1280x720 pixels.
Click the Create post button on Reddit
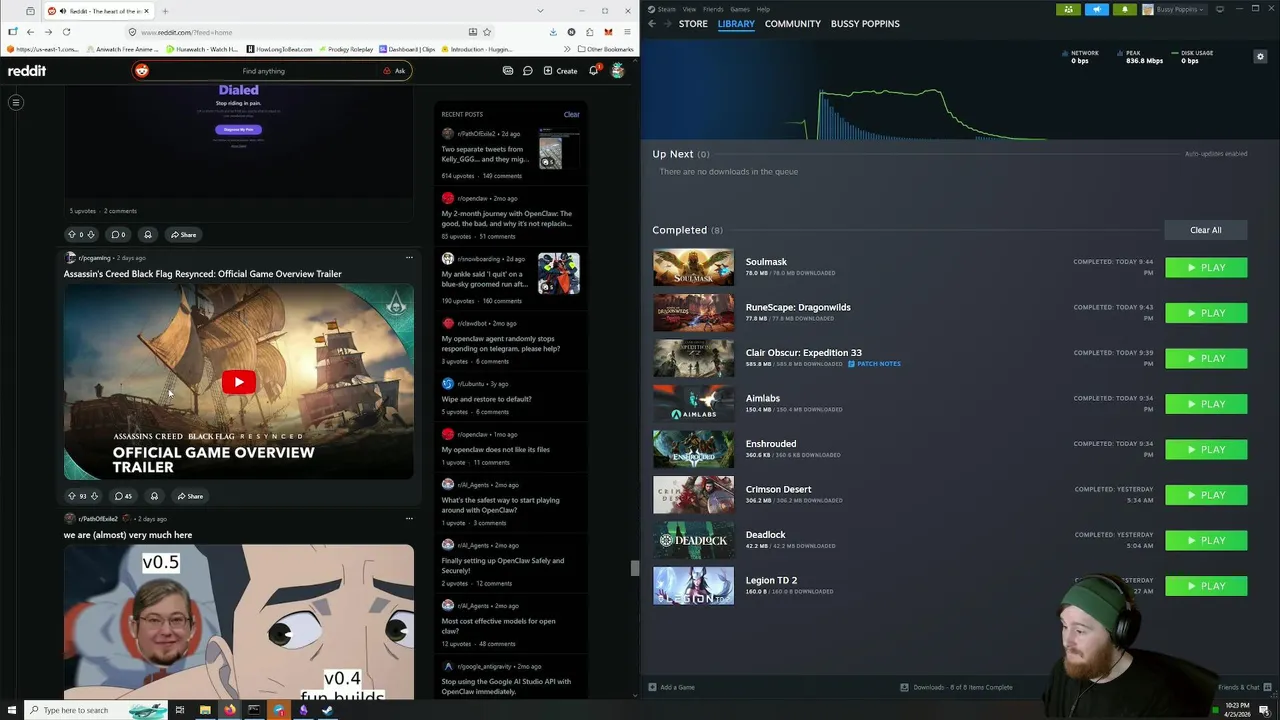click(560, 71)
